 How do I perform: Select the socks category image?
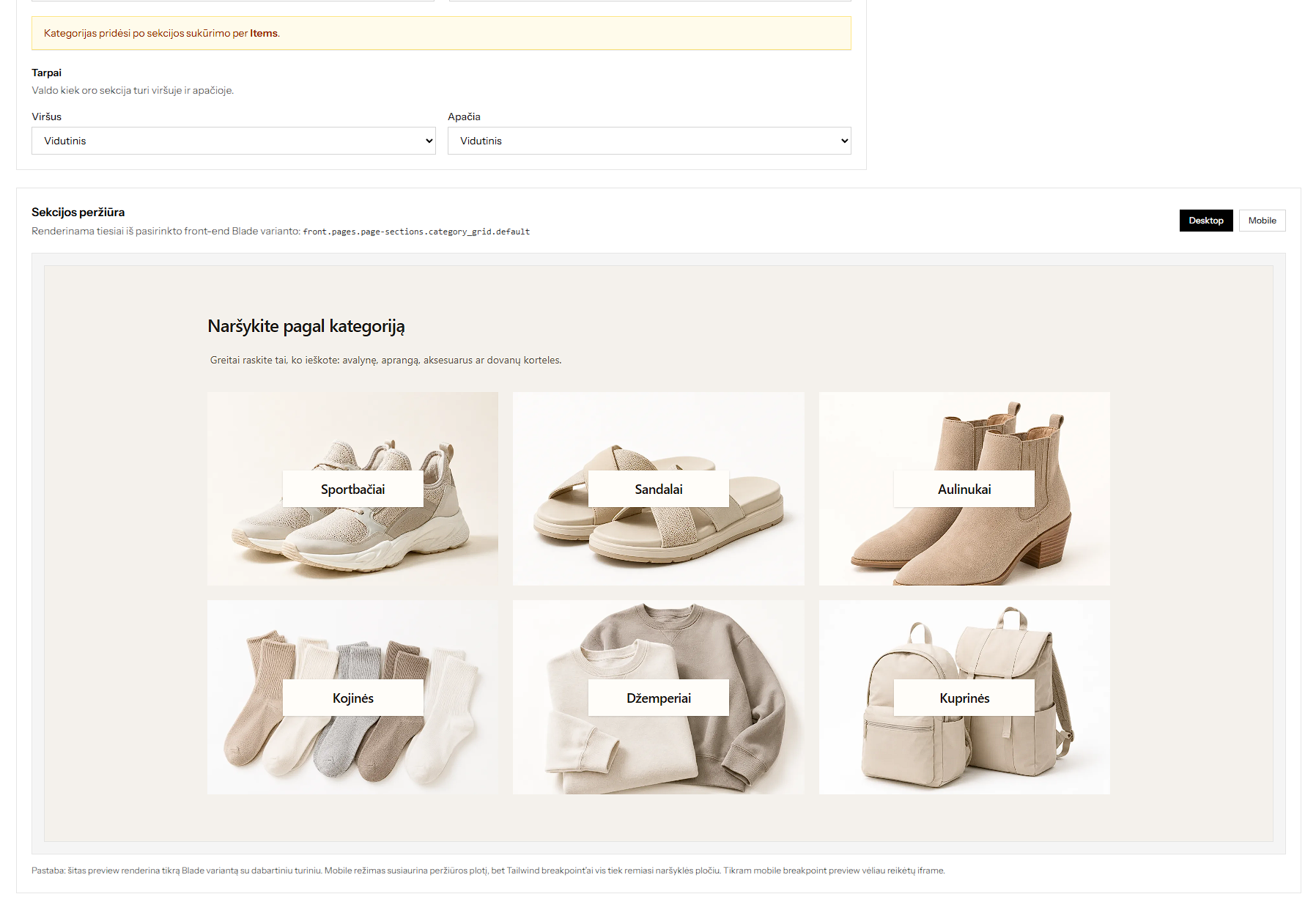(x=352, y=755)
